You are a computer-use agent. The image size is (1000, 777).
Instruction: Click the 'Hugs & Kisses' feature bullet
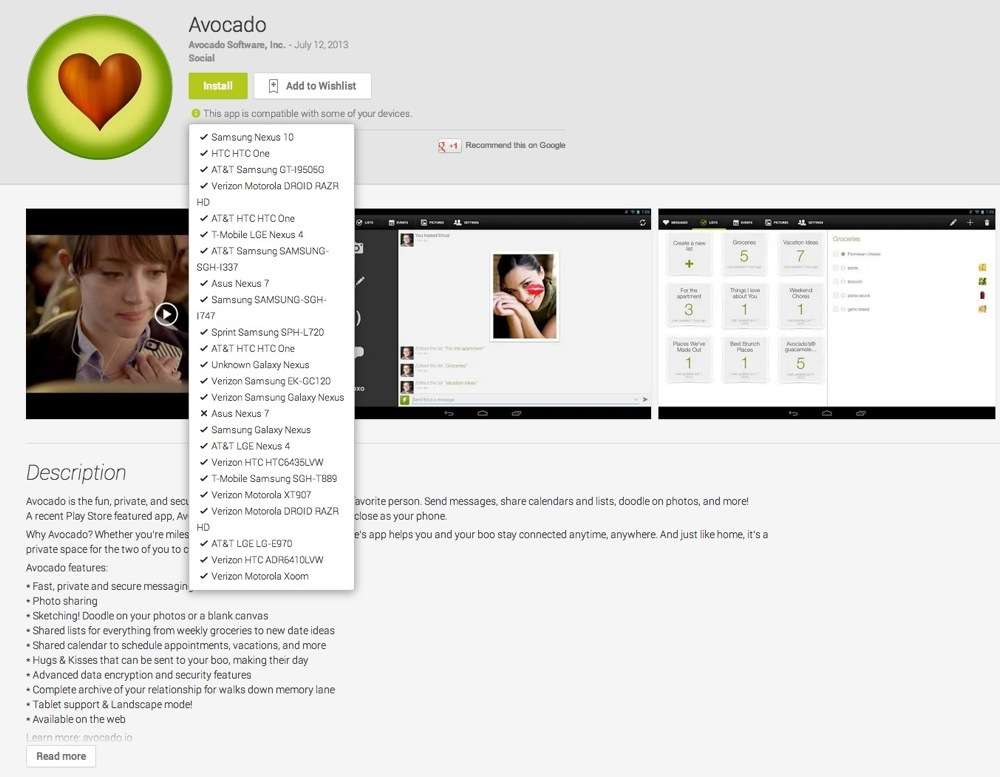click(167, 660)
